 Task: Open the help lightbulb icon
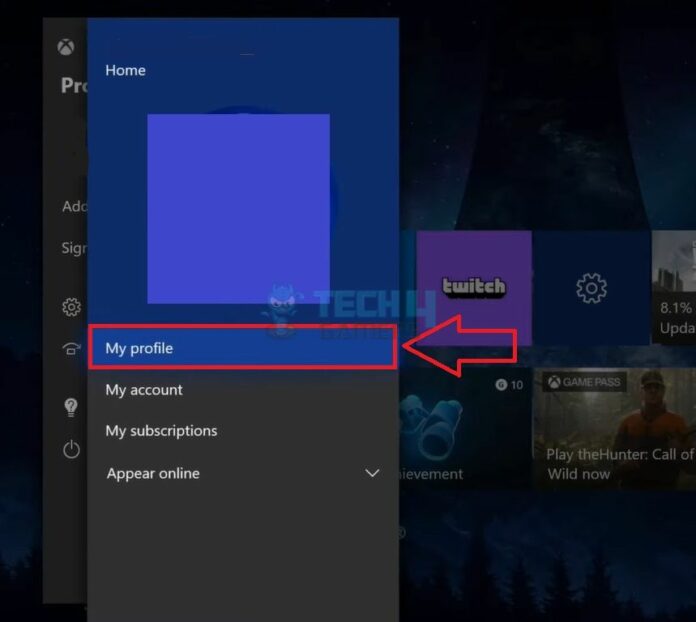[x=71, y=407]
